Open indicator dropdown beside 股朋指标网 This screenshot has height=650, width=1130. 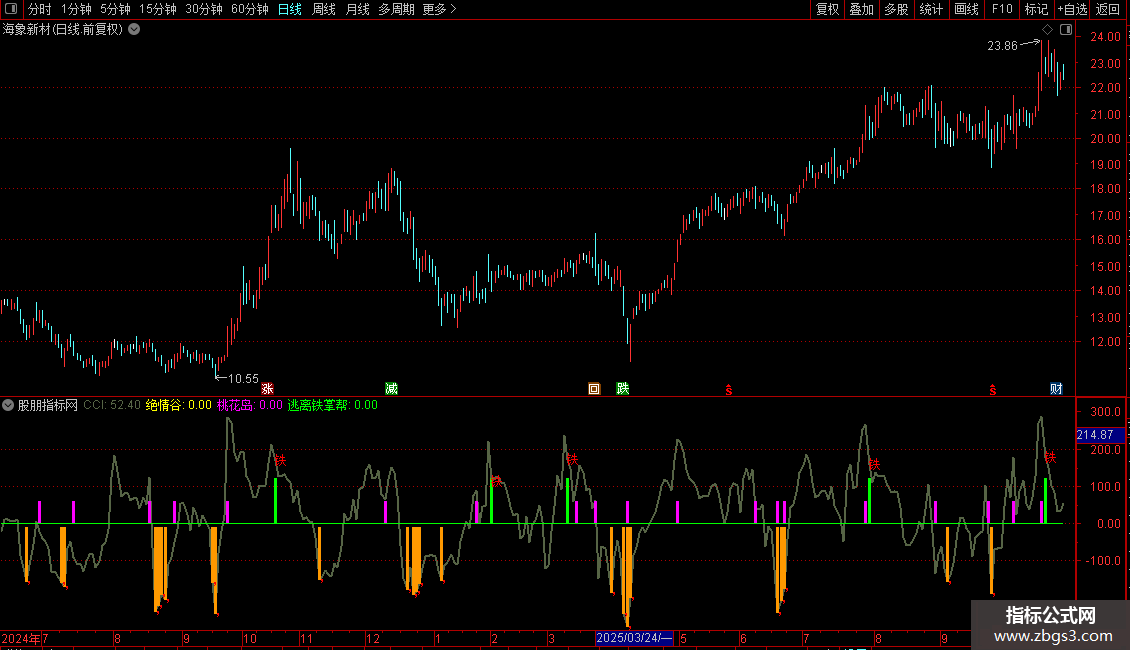click(8, 405)
